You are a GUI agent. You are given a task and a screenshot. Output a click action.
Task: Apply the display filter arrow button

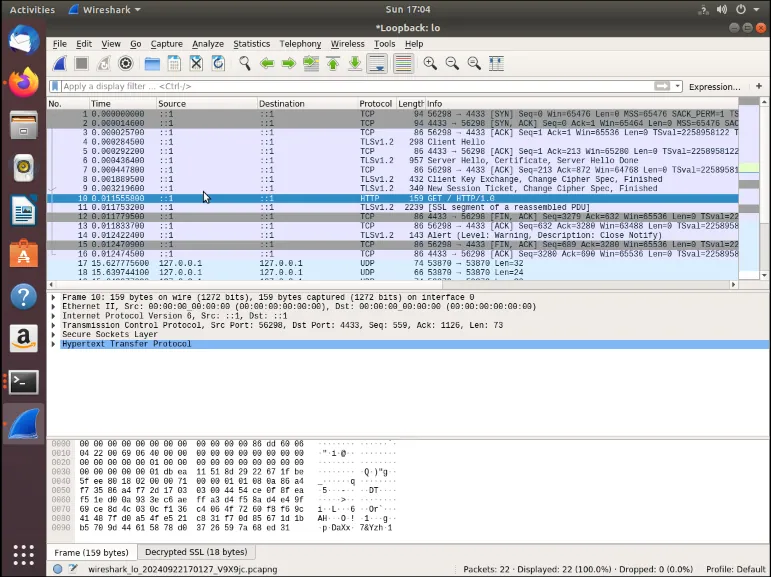point(662,86)
